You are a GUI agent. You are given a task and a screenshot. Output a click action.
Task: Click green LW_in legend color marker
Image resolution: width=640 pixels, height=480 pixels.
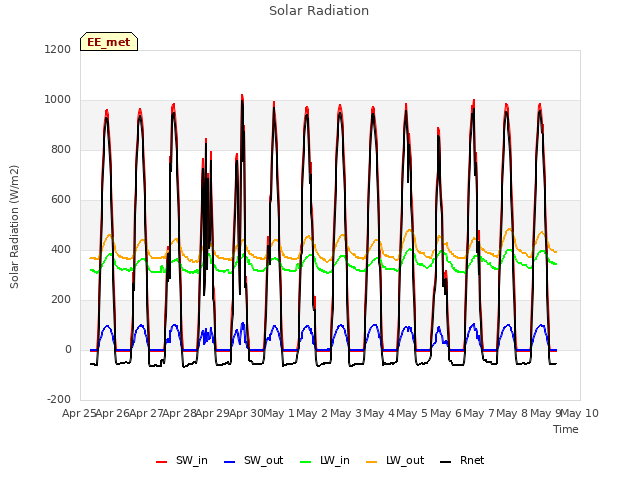(306, 462)
